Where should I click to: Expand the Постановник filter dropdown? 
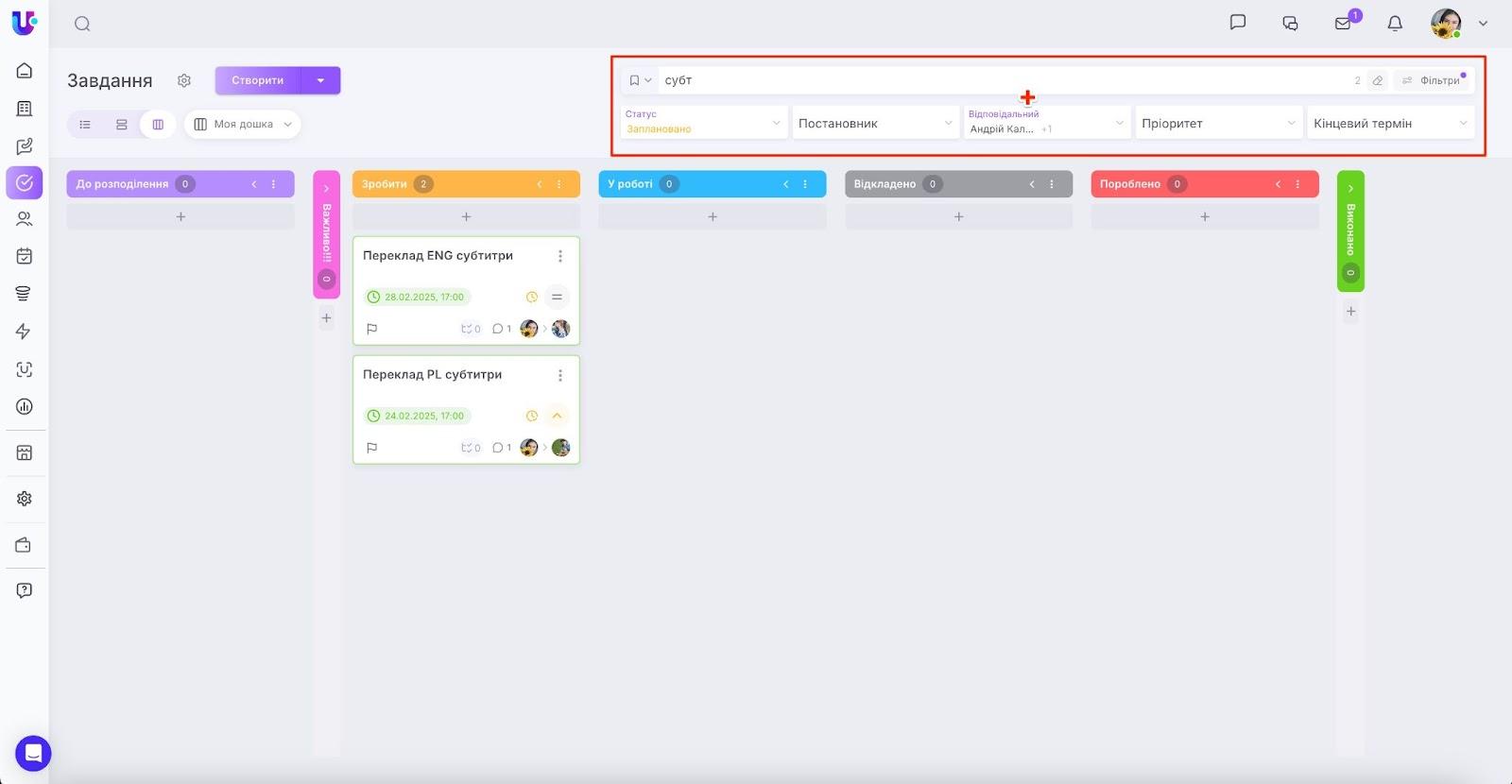876,123
